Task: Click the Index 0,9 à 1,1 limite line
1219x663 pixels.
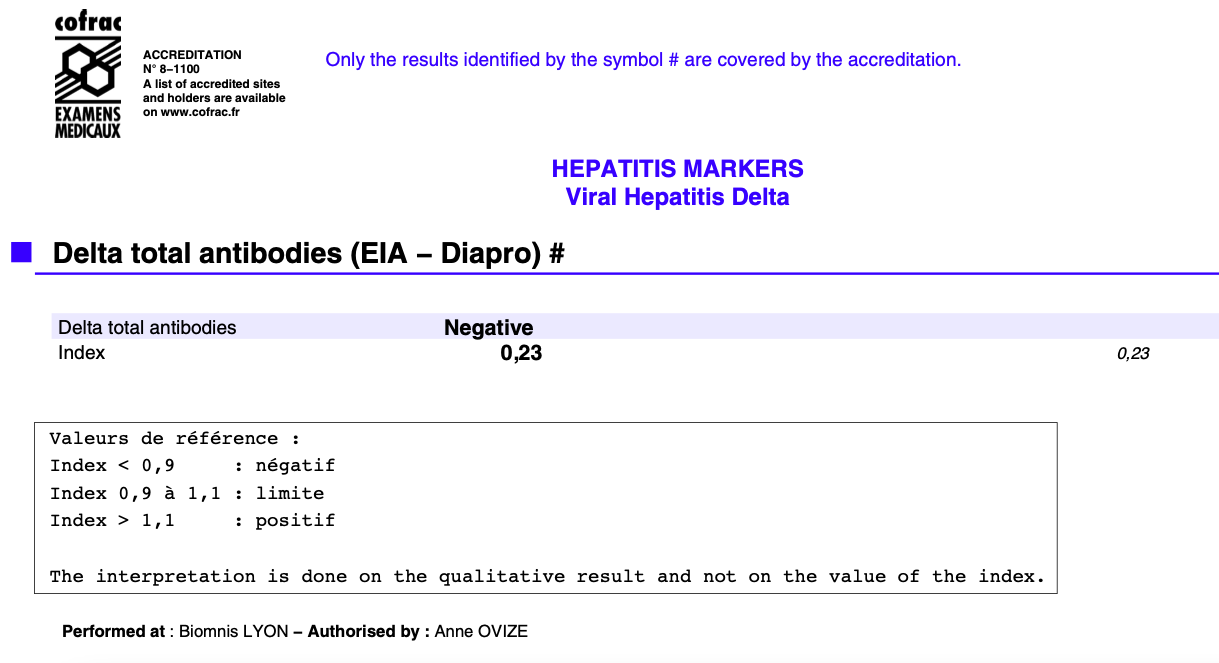Action: (x=187, y=493)
